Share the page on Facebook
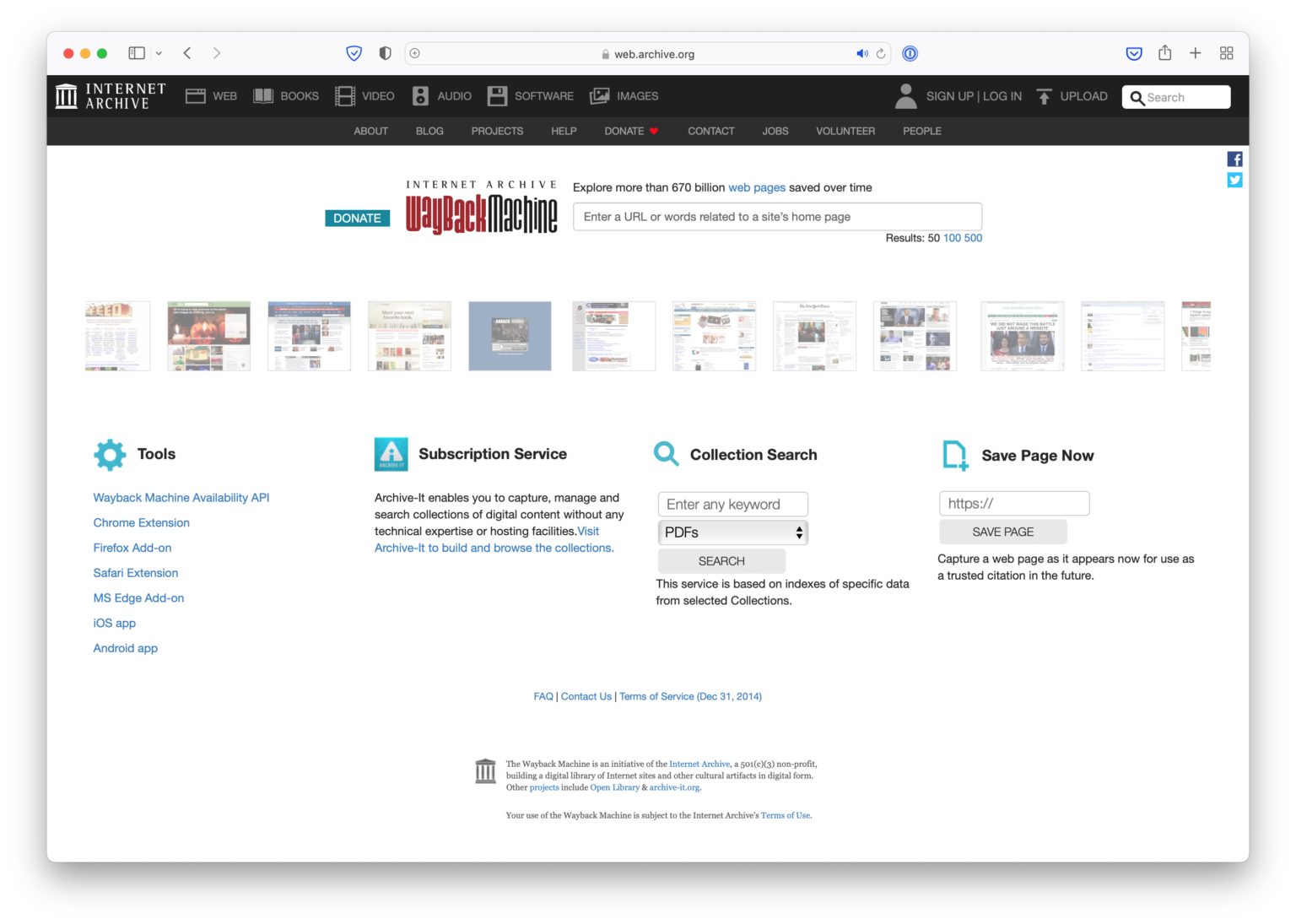This screenshot has height=924, width=1296. point(1234,159)
